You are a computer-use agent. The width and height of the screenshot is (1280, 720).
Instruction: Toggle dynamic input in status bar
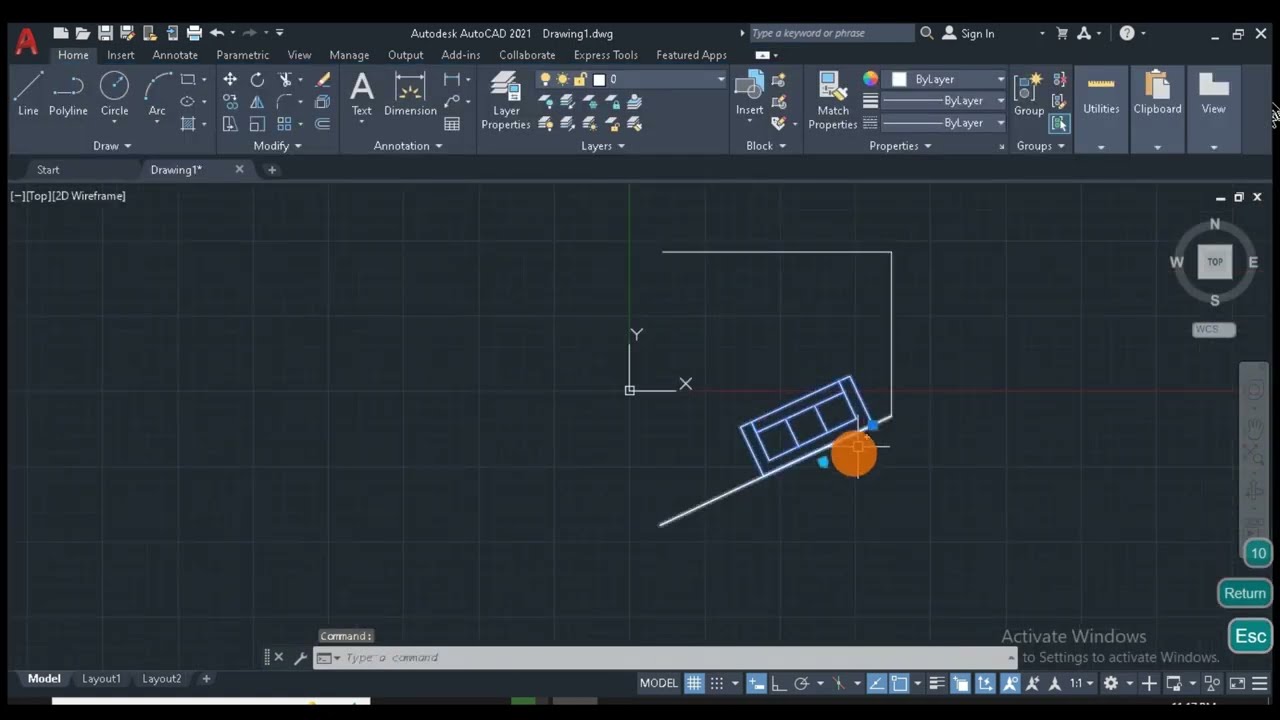757,684
